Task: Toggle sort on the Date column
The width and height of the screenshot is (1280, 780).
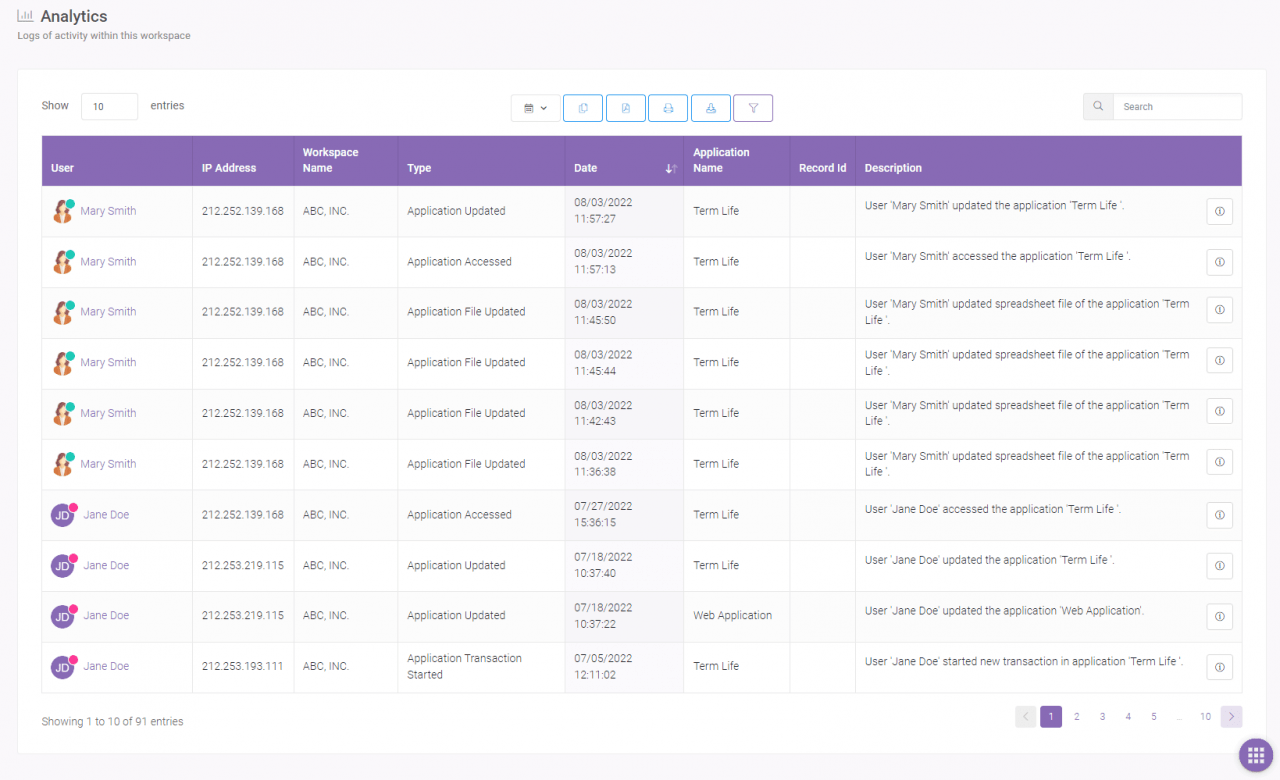Action: coord(670,168)
